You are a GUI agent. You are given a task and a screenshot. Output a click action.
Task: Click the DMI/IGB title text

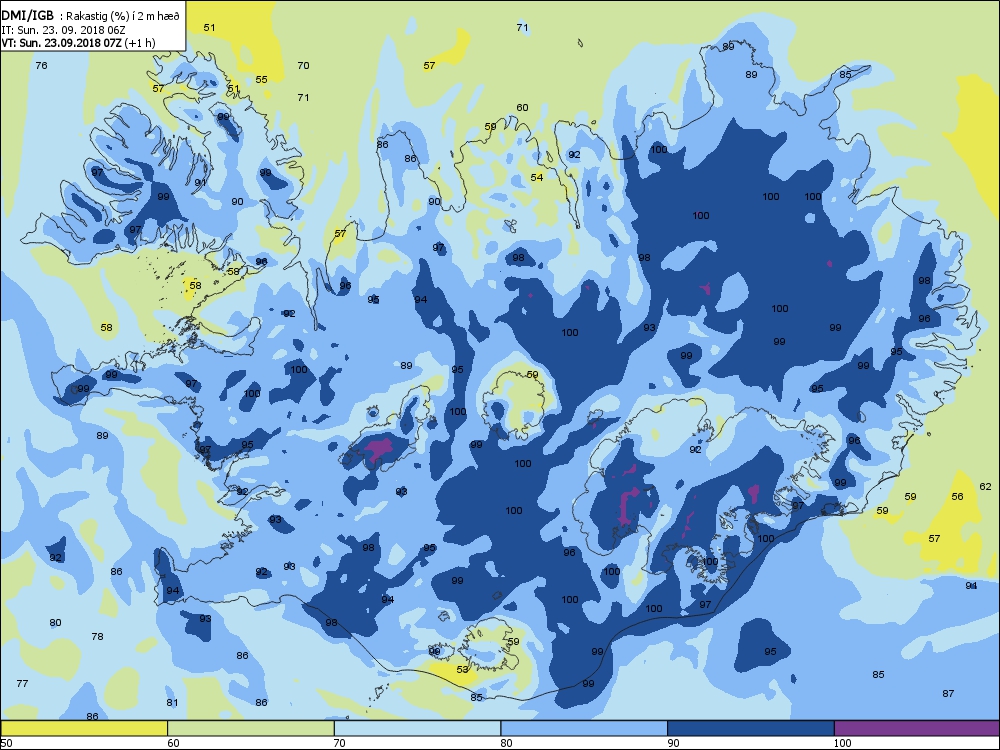coord(27,16)
